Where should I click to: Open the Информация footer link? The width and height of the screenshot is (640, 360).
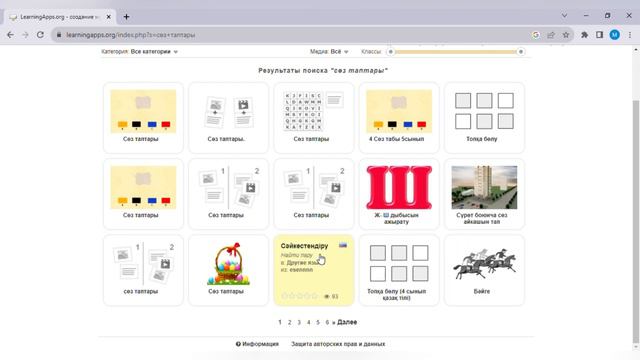coord(257,344)
